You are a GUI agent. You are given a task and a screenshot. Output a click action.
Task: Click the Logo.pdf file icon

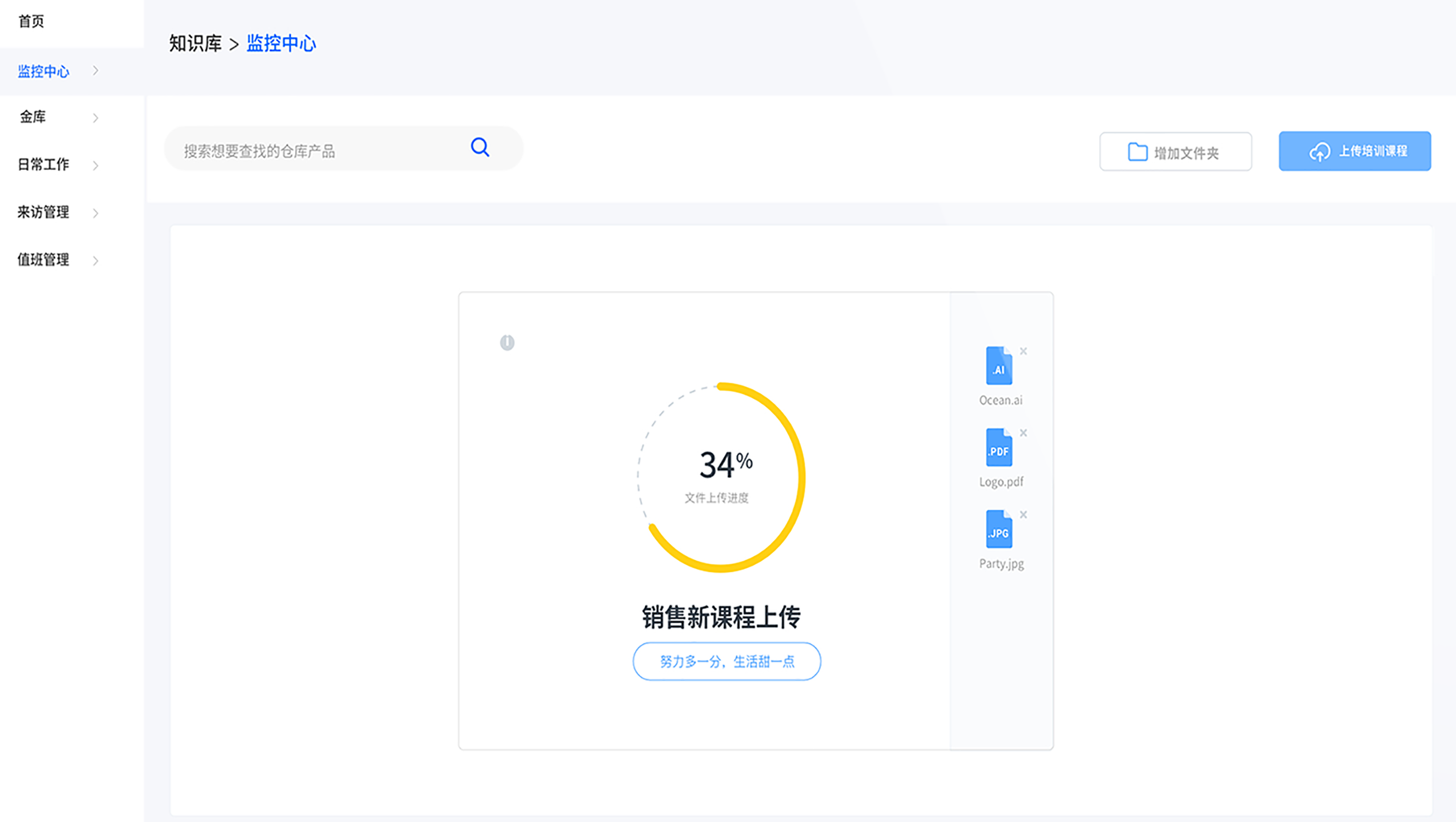[x=998, y=448]
